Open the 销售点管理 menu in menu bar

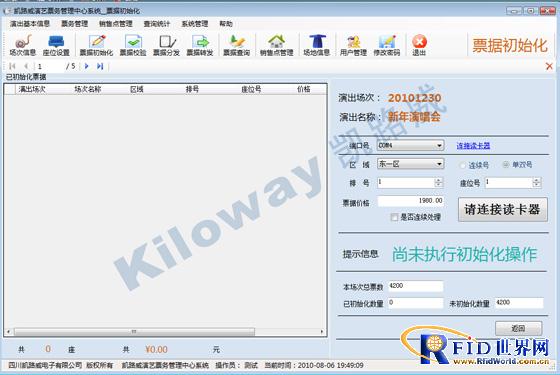click(x=116, y=24)
